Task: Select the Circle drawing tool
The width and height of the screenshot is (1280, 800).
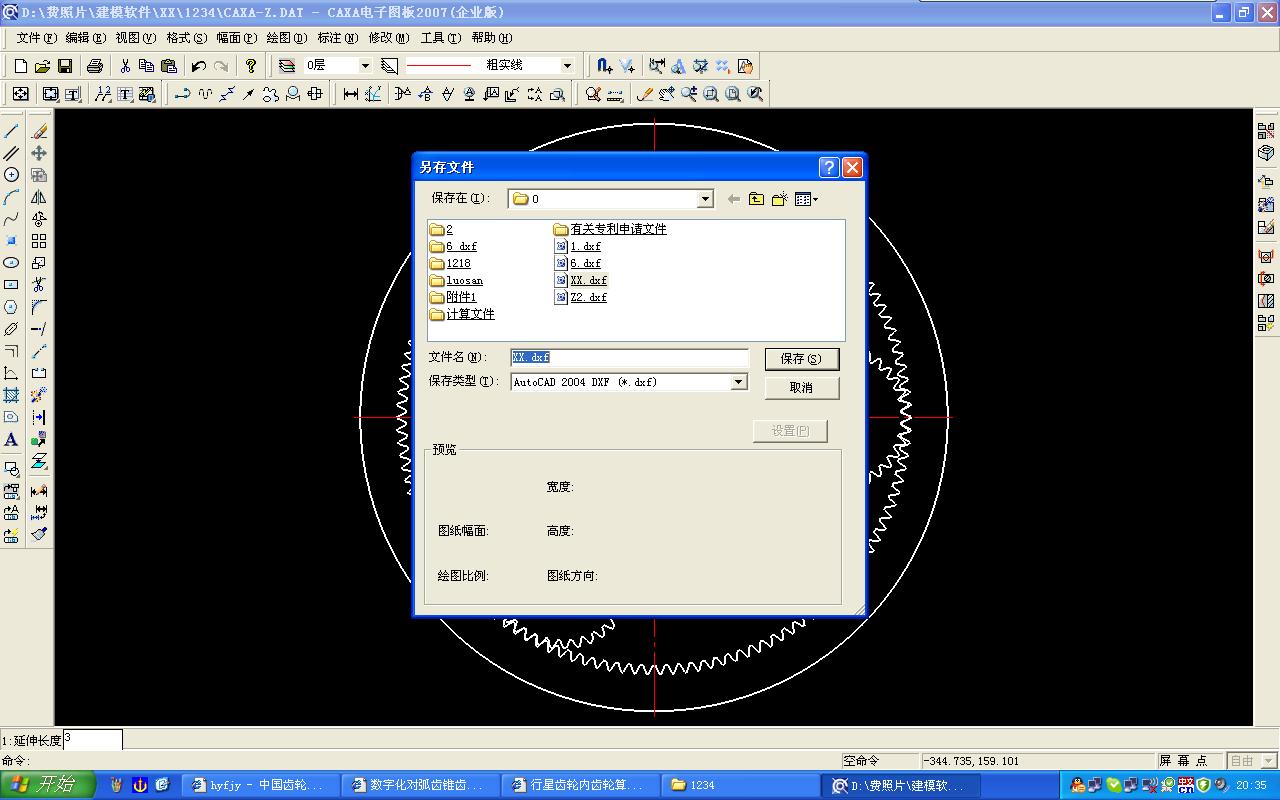Action: (11, 175)
